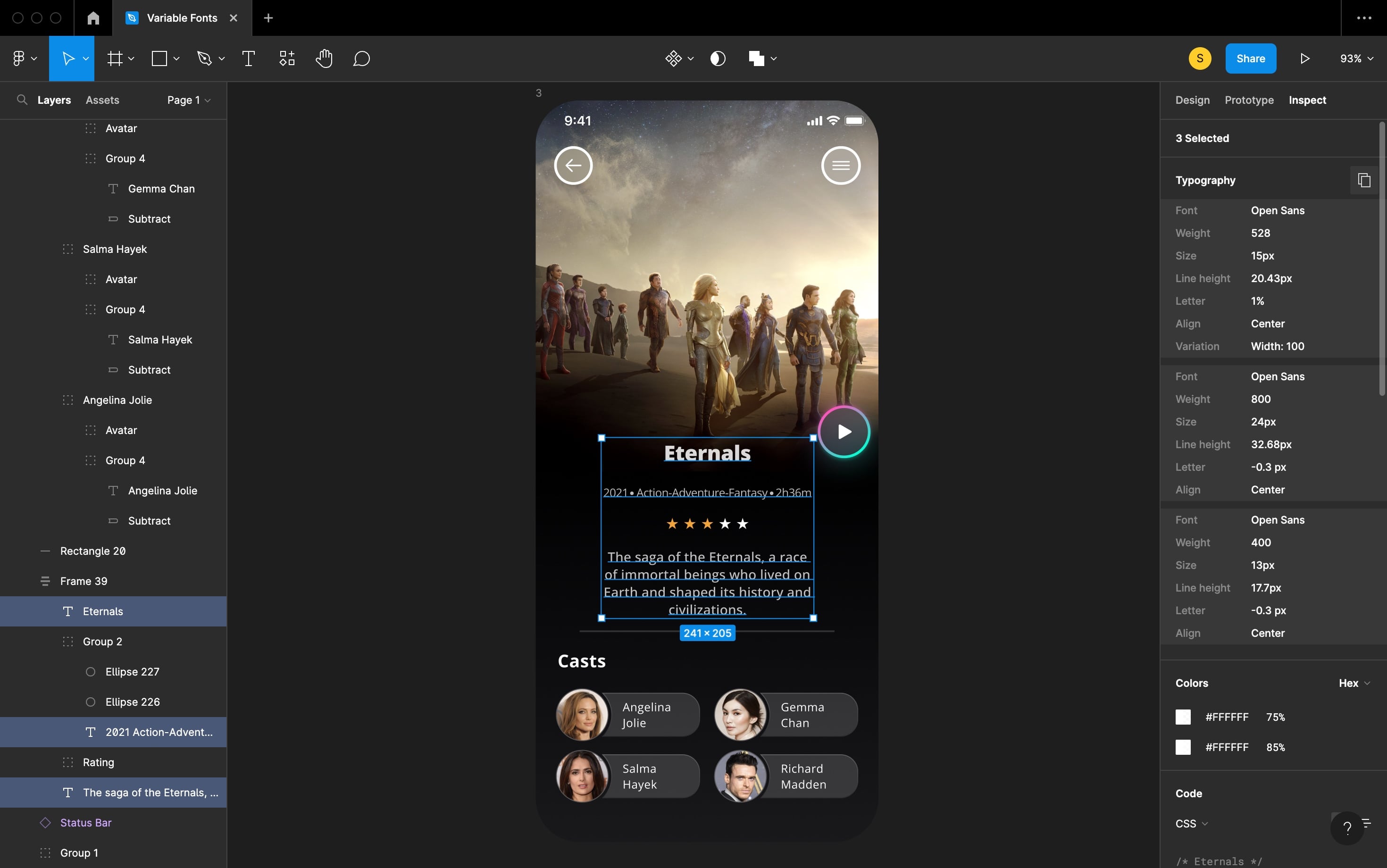1387x868 pixels.
Task: Select the Text tool
Action: 249,58
